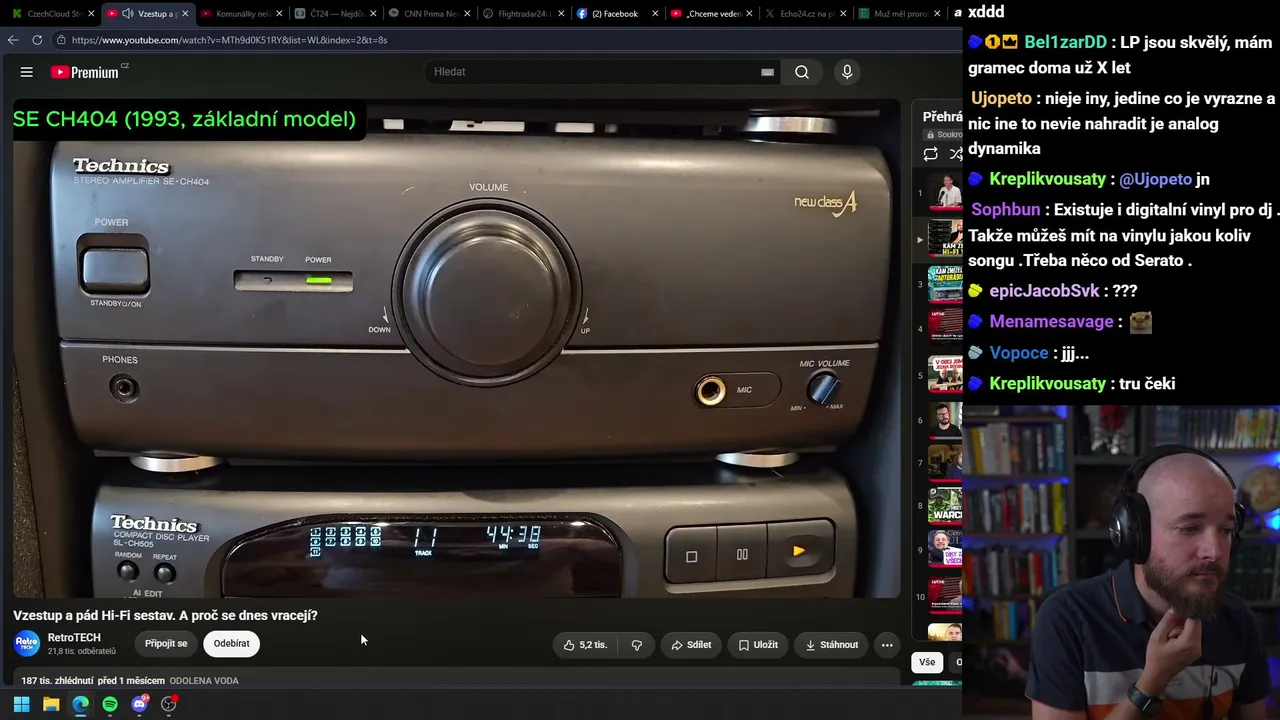Viewport: 1280px width, 720px height.
Task: Click chat username Vopoce
Action: [1019, 353]
